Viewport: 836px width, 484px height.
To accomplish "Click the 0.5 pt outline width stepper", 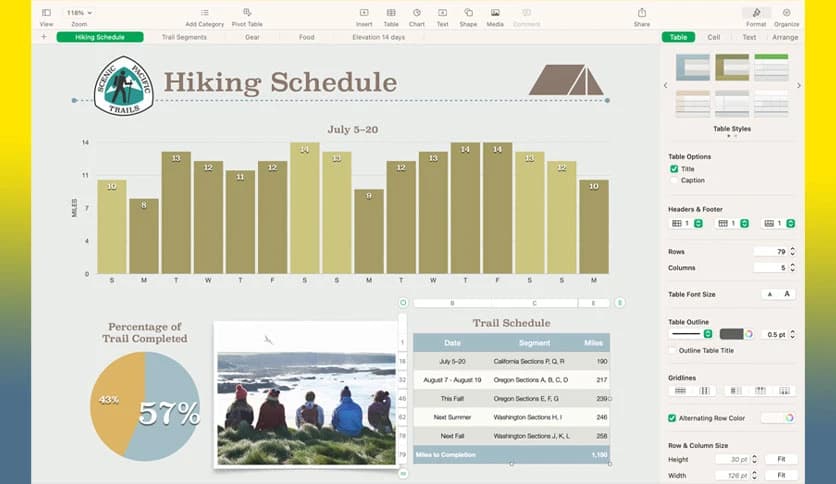I will [792, 334].
